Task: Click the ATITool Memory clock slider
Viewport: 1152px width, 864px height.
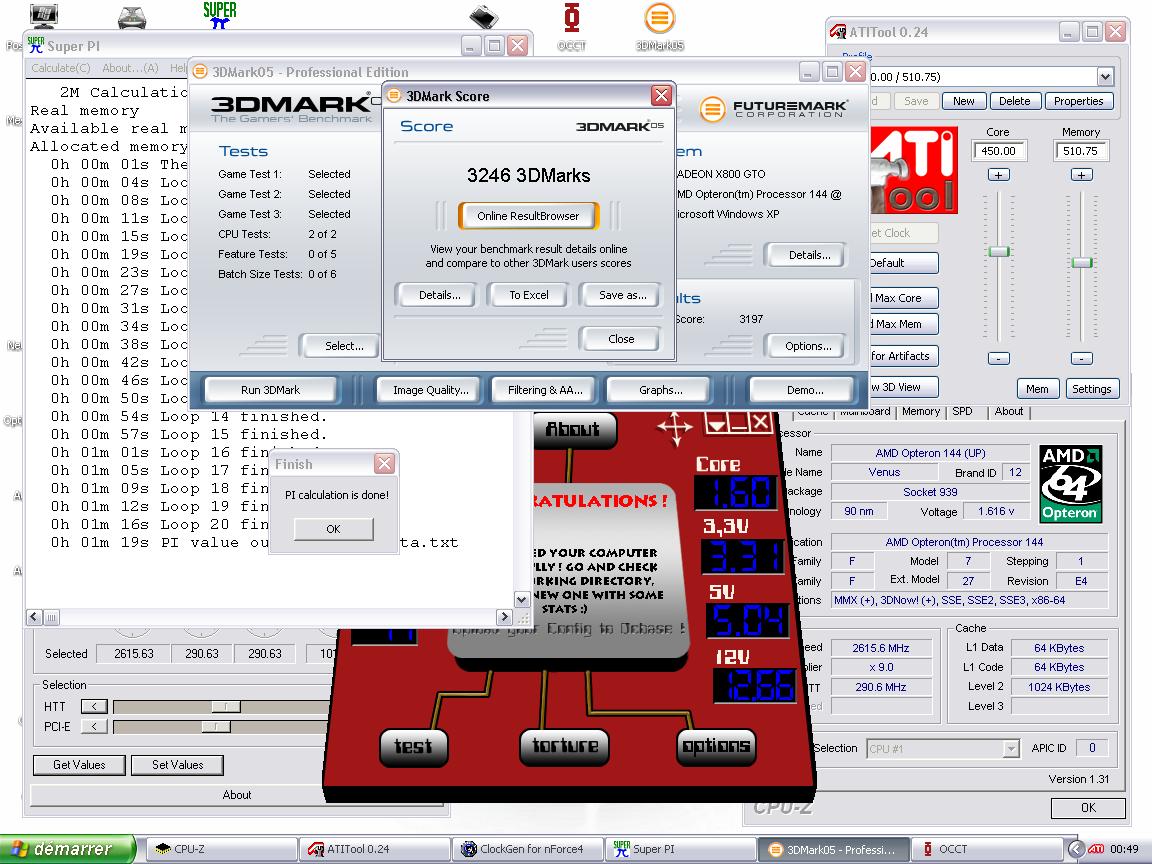Action: click(x=1081, y=262)
